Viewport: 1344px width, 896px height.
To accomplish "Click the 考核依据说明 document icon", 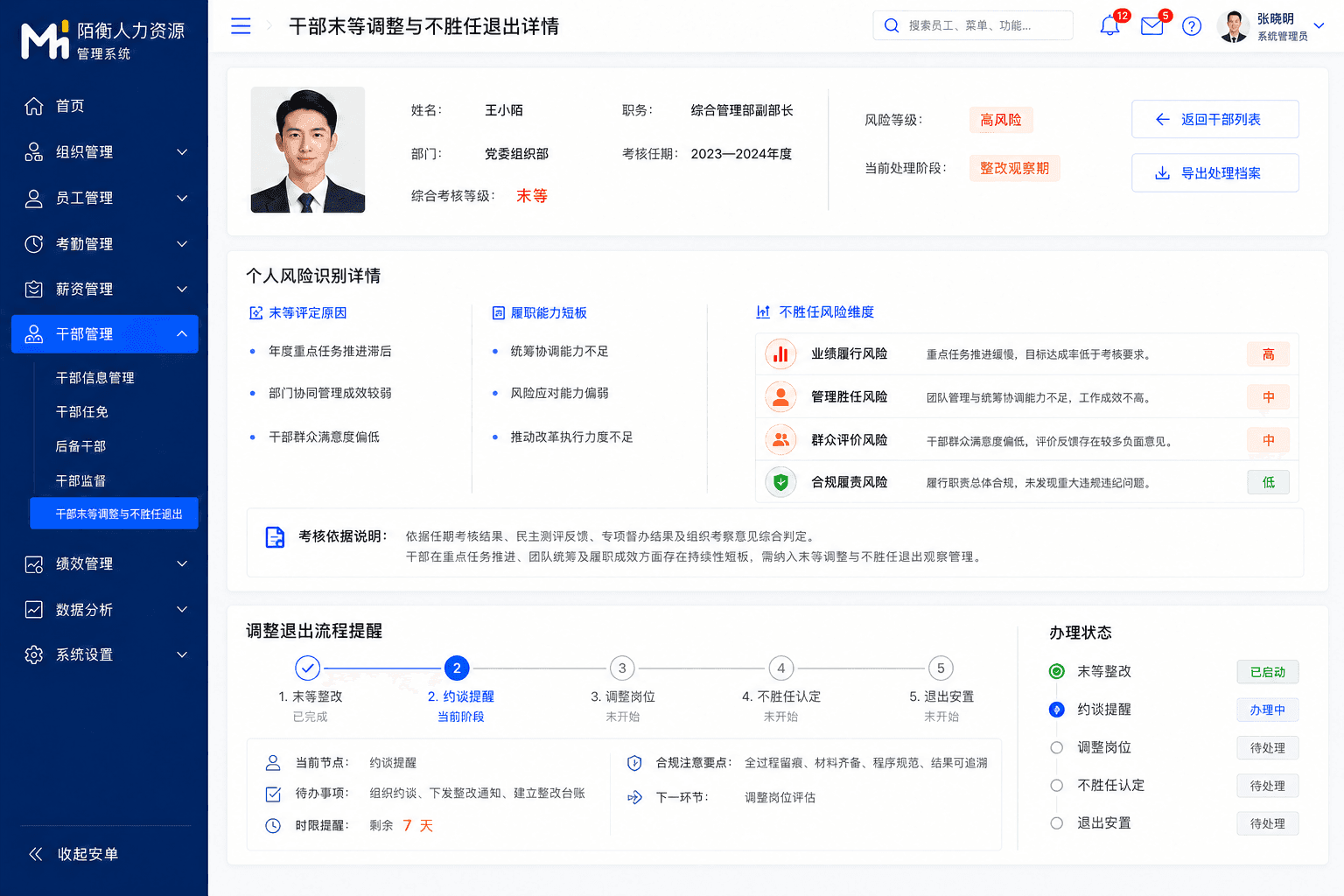I will (x=275, y=537).
